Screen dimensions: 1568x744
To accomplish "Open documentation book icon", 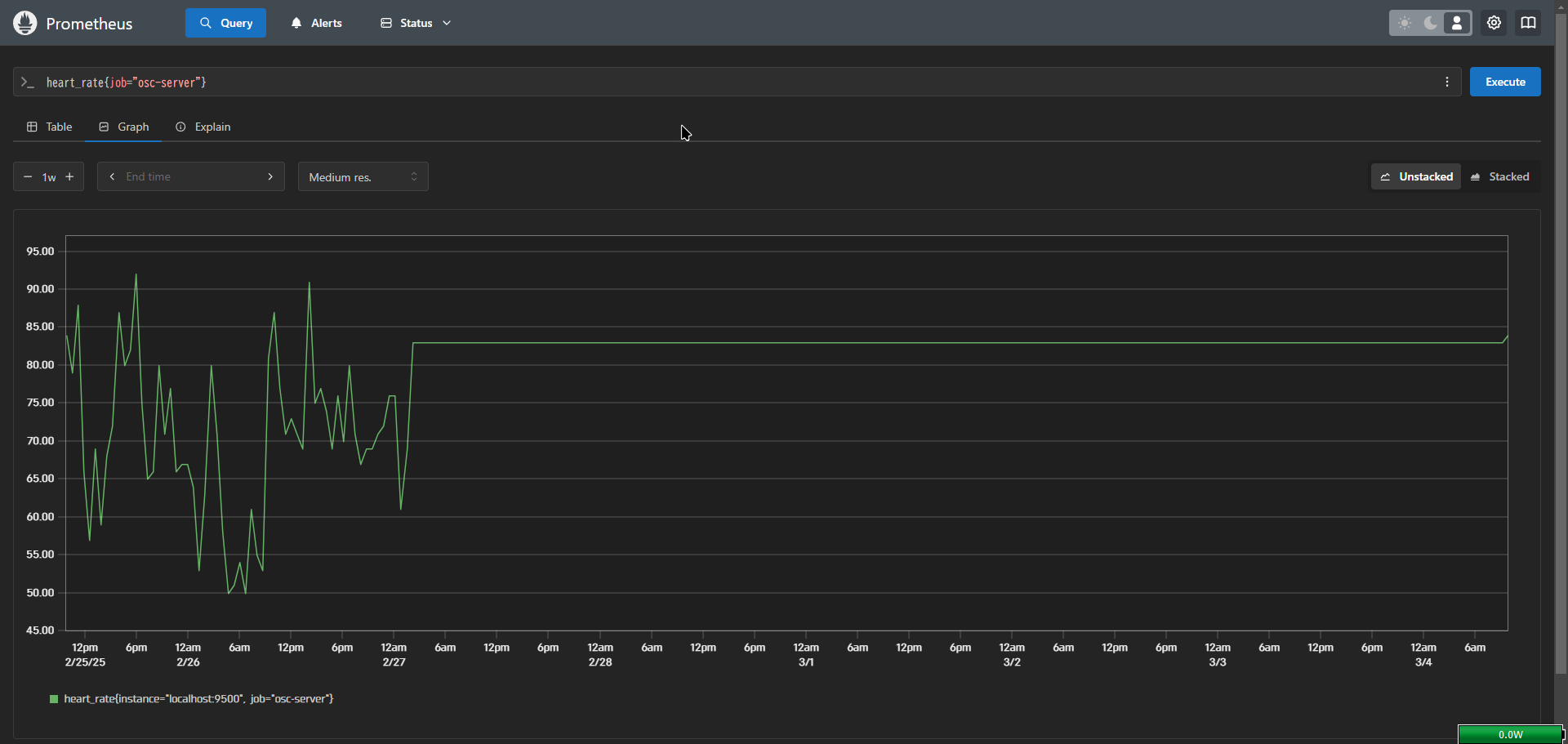I will tap(1528, 23).
